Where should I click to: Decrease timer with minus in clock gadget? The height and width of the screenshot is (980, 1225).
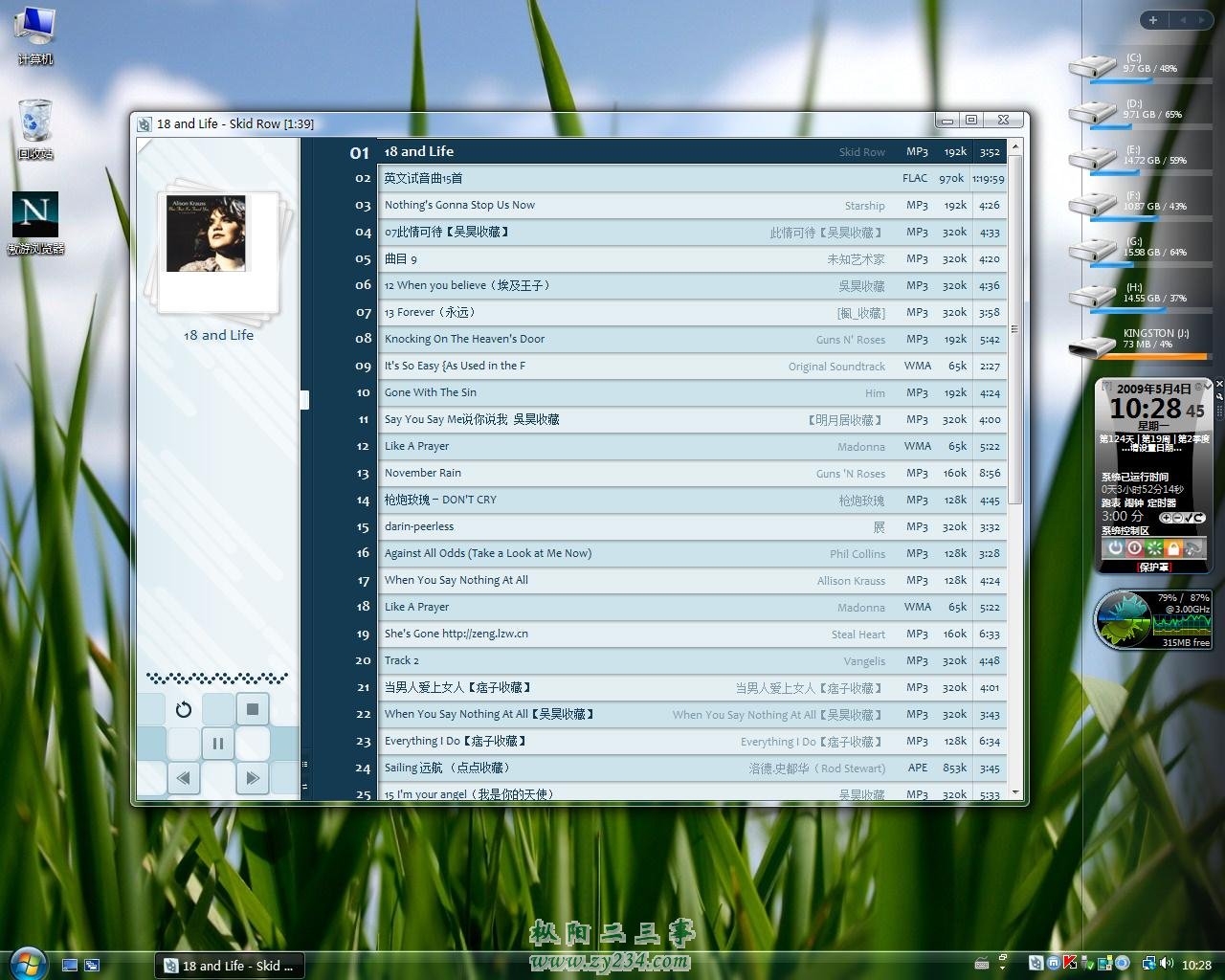[x=1176, y=518]
